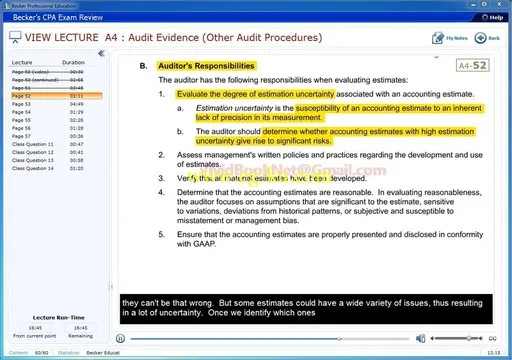Open Class Question 11
The image size is (512, 360).
click(x=48, y=144)
